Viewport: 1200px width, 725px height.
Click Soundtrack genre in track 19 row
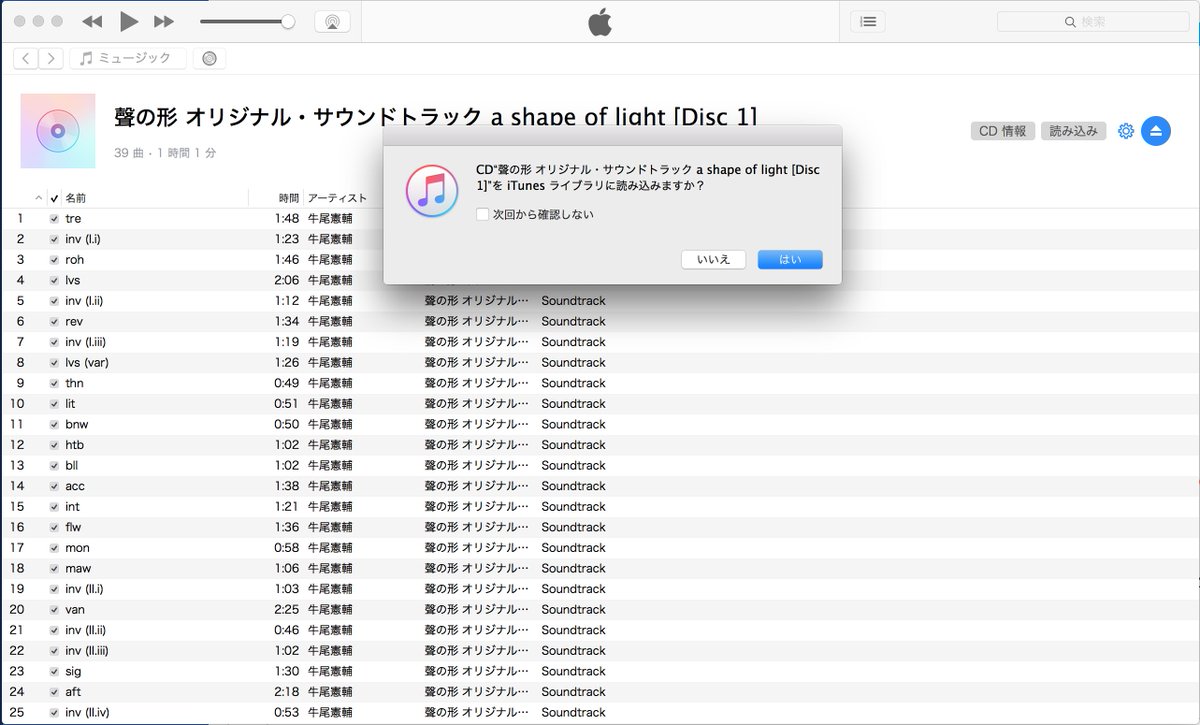573,588
